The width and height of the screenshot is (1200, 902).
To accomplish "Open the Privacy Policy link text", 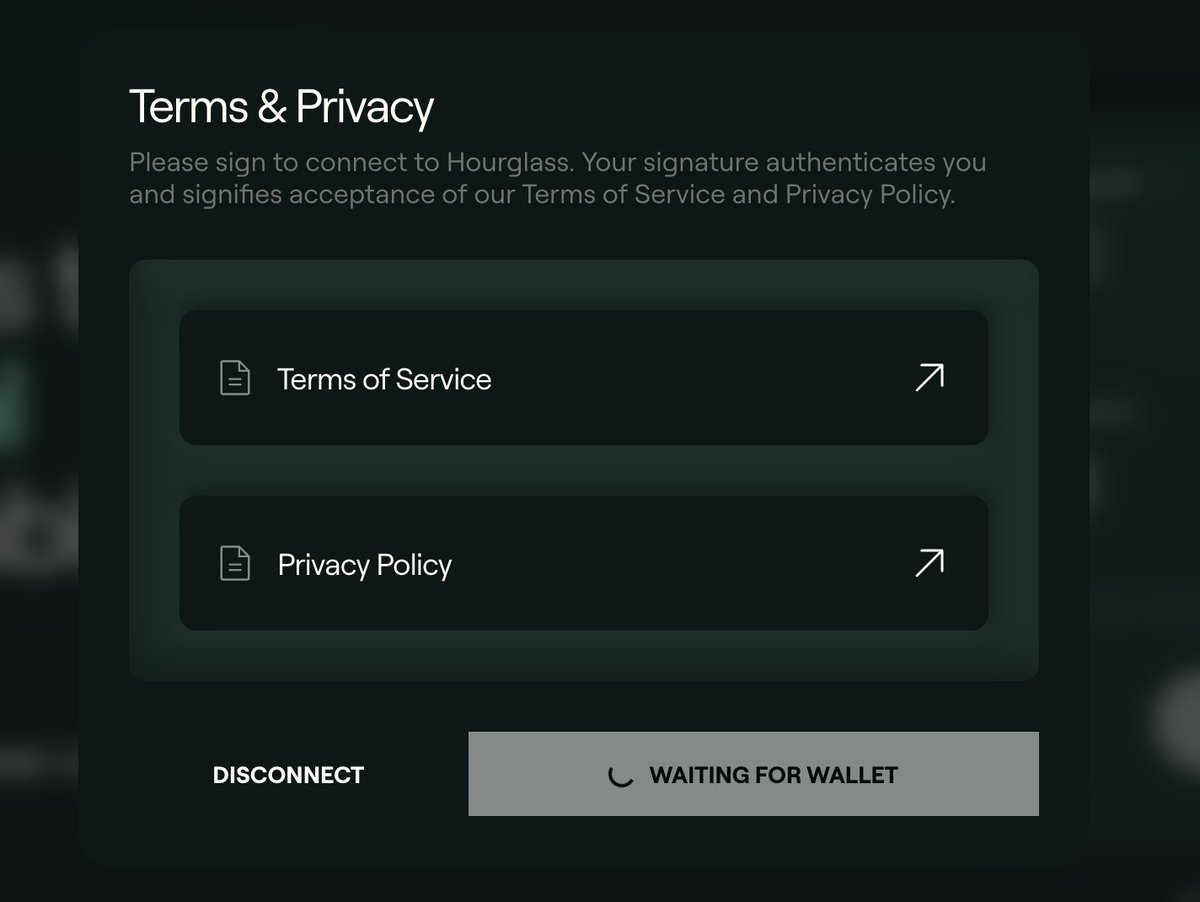I will (x=364, y=564).
